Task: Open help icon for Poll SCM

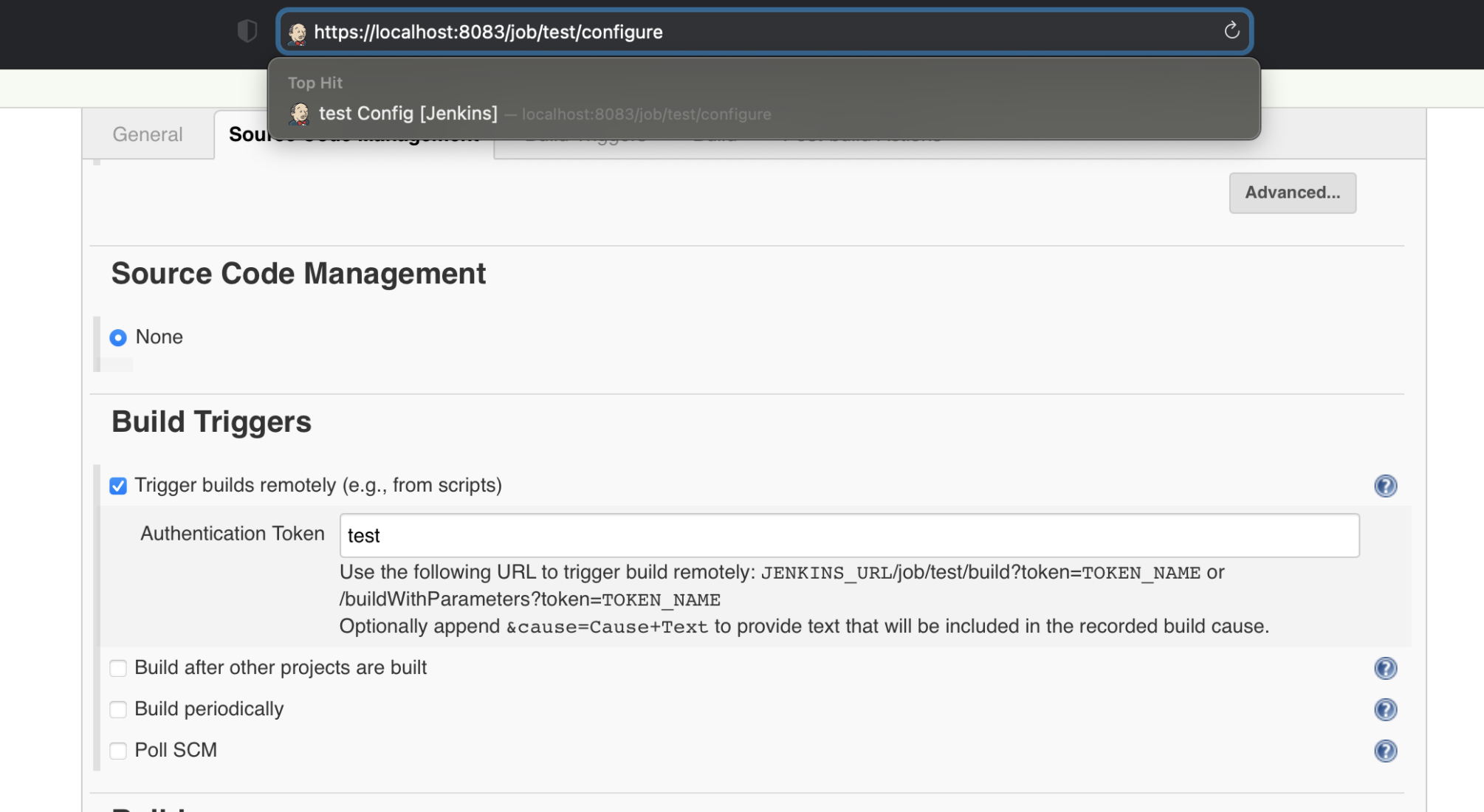Action: tap(1385, 751)
